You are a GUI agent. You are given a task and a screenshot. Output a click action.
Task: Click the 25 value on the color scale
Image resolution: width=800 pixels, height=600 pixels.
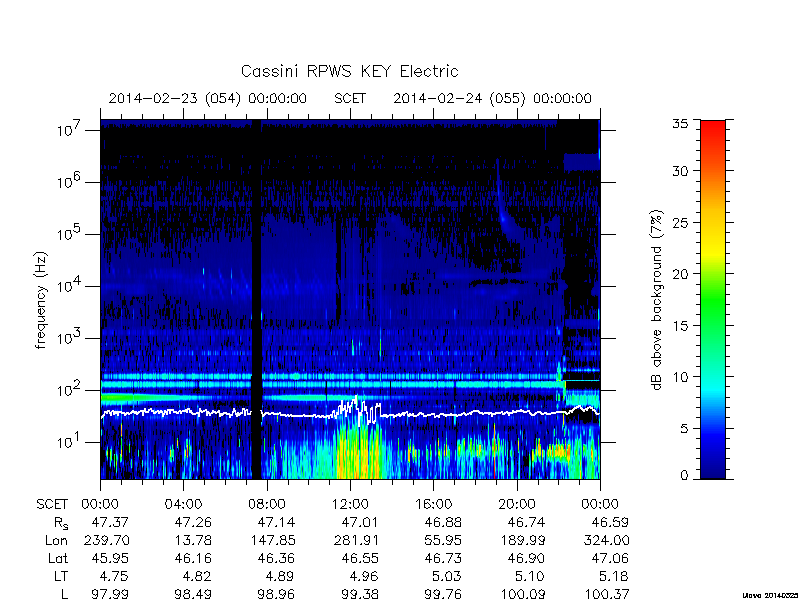coord(680,222)
